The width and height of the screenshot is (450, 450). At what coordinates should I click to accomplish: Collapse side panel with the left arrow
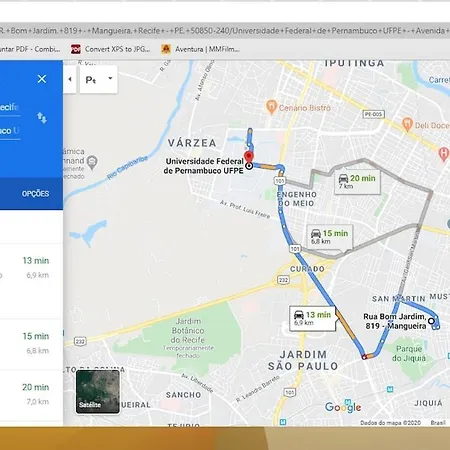click(x=70, y=79)
